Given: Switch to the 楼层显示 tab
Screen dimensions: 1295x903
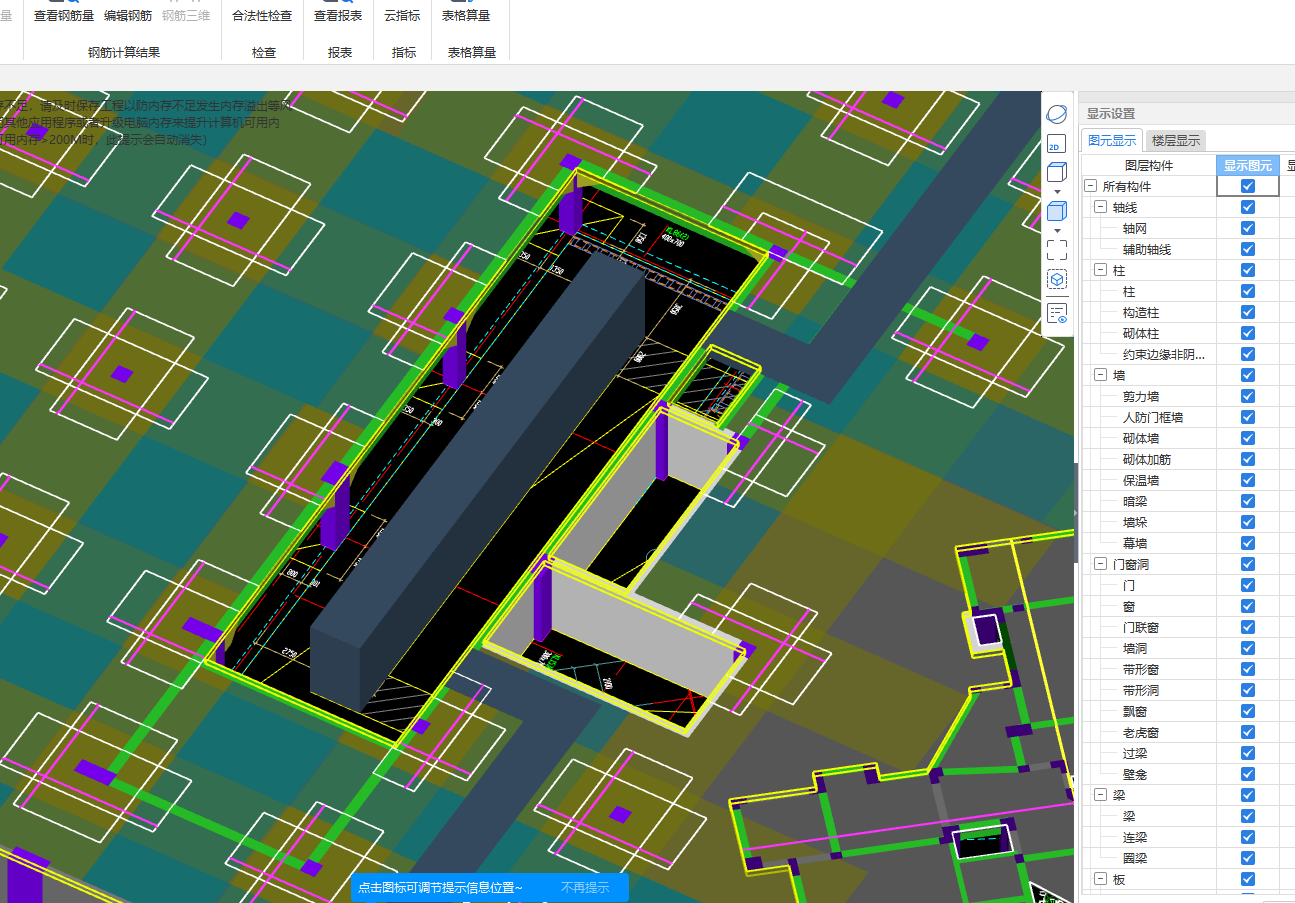Looking at the screenshot, I should click(x=1175, y=141).
